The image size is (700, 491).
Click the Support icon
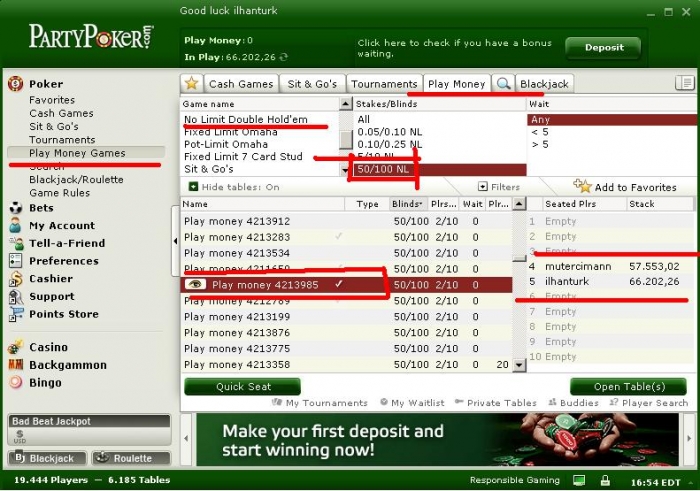[x=16, y=296]
